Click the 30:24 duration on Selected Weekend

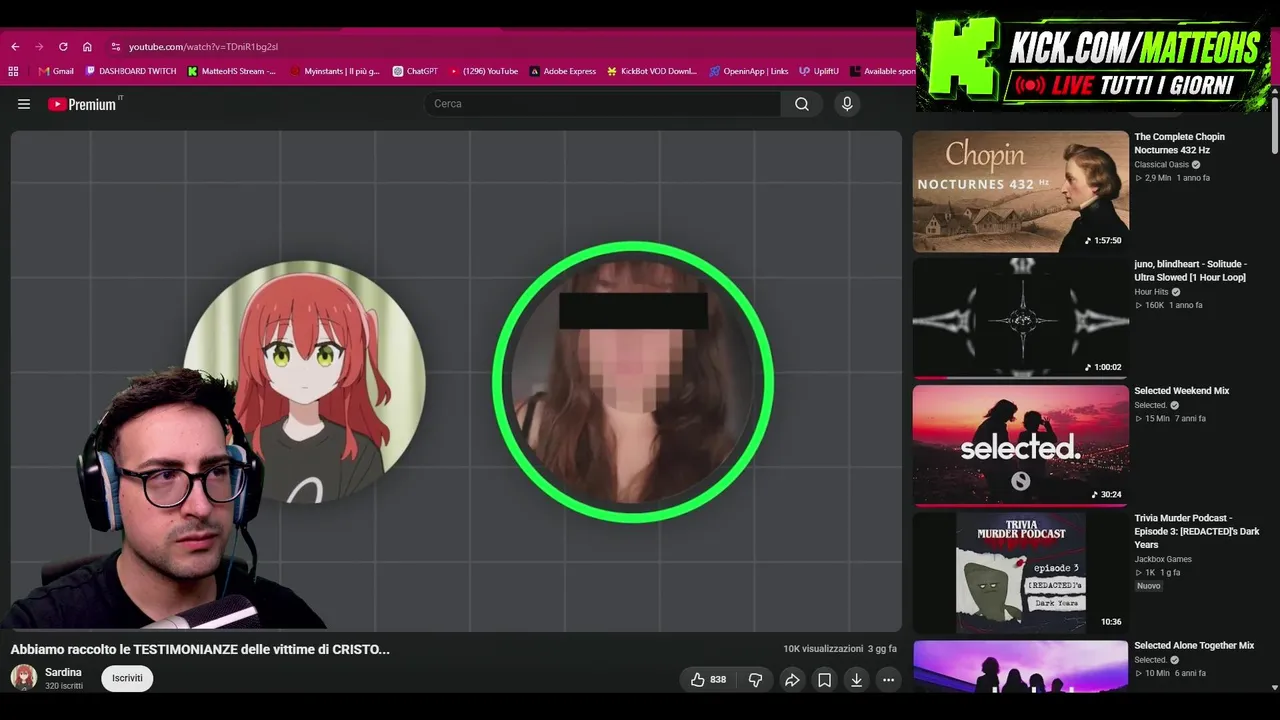1106,495
